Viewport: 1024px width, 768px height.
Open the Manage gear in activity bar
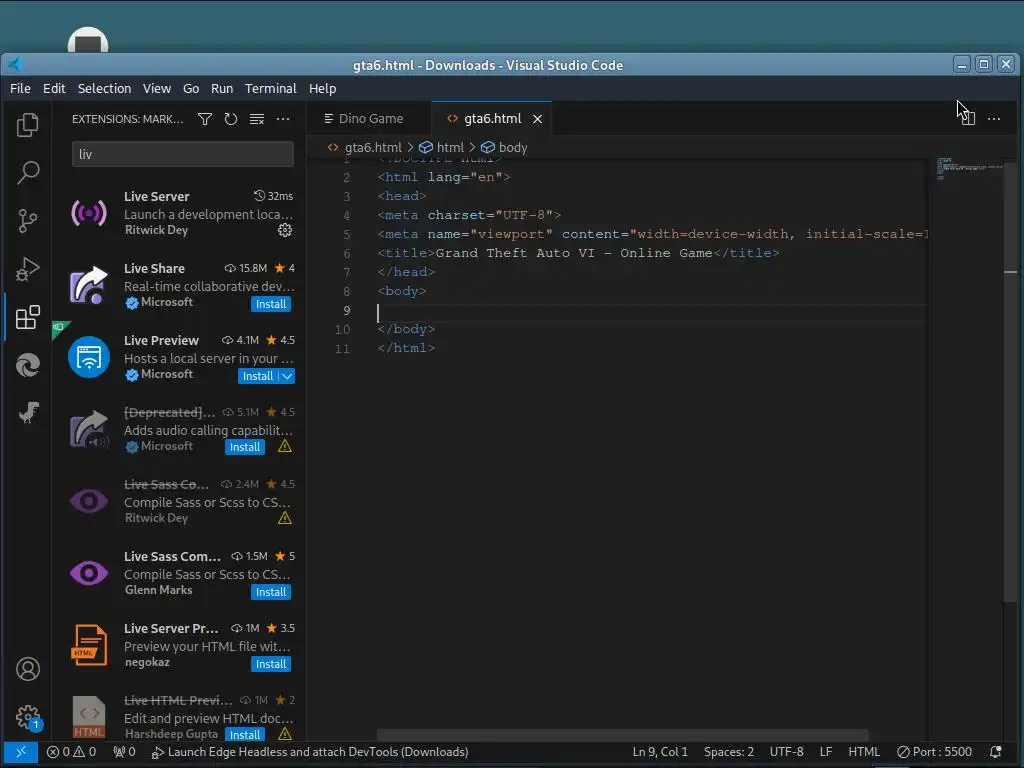(27, 717)
